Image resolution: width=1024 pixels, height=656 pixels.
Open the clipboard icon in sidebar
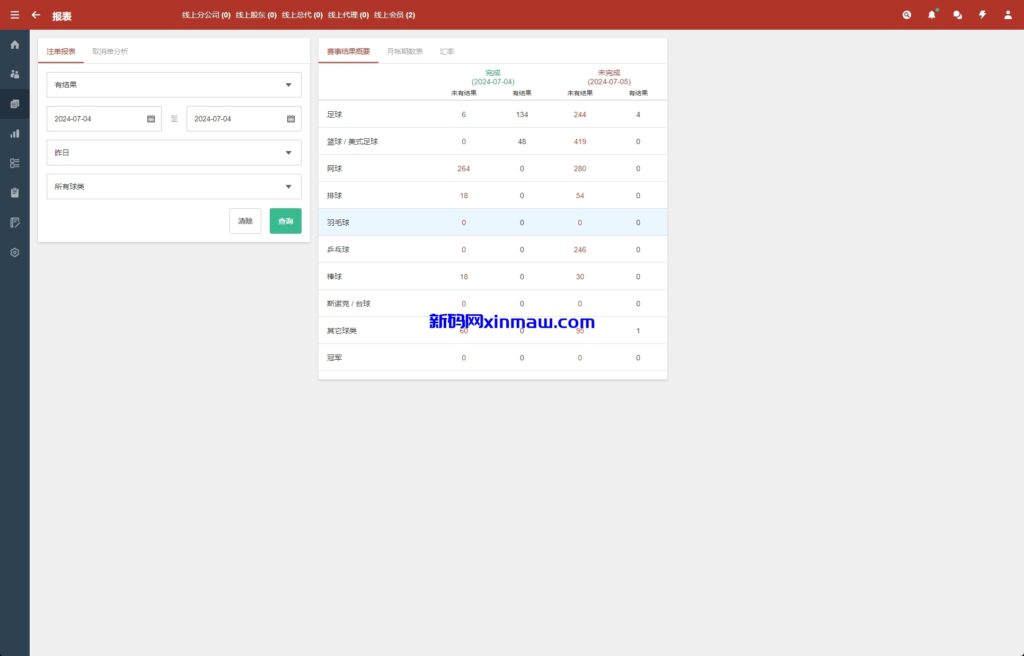(x=14, y=193)
